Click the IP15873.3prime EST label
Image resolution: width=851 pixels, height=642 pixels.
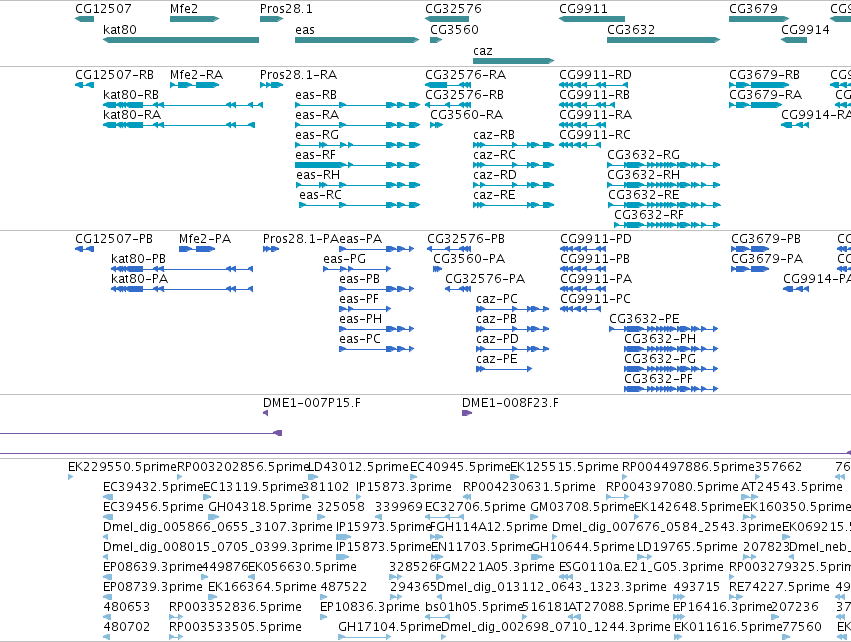pyautogui.click(x=404, y=487)
